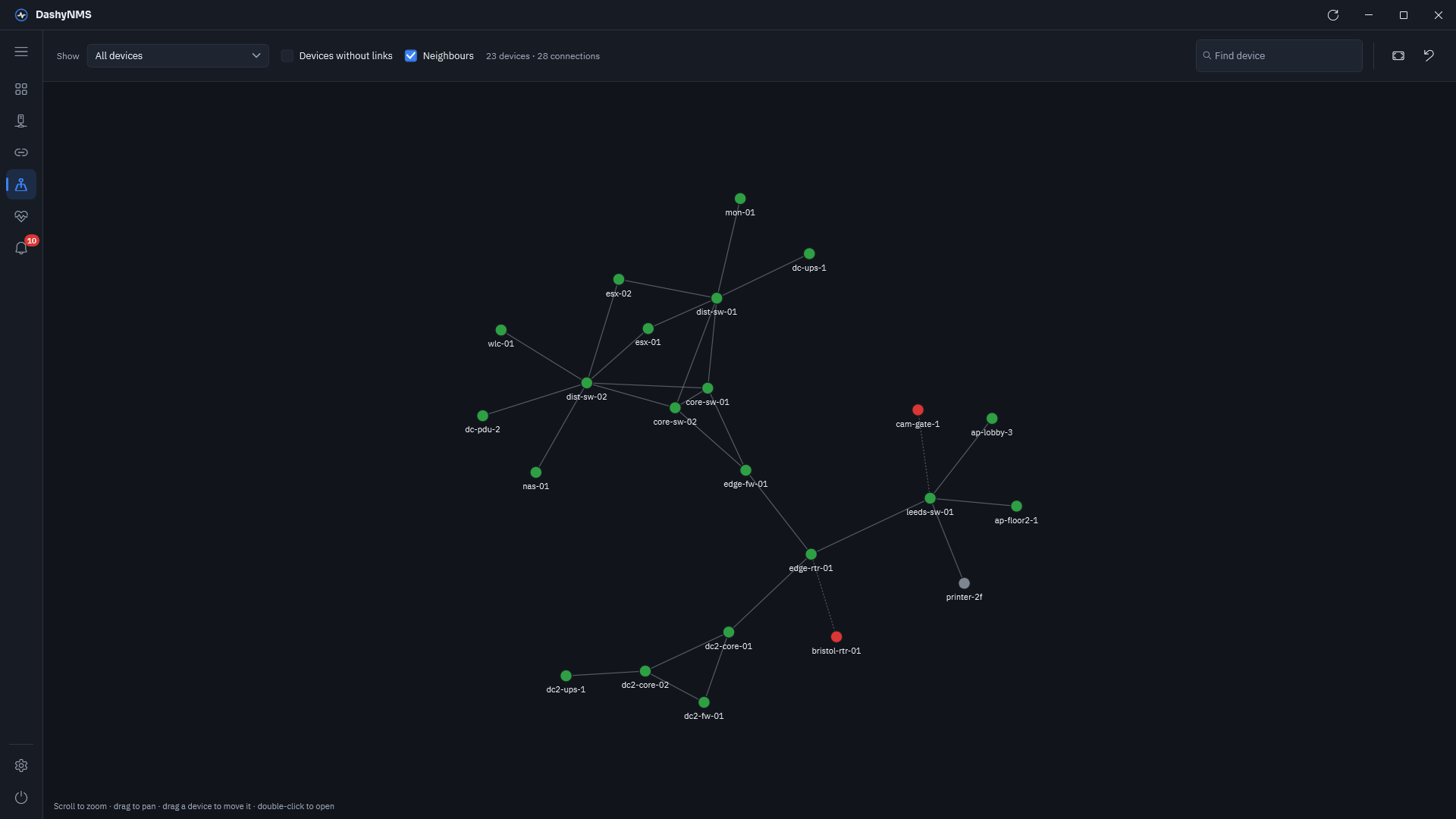This screenshot has width=1456, height=819.
Task: Select the dist-sw-01 node
Action: pos(717,298)
